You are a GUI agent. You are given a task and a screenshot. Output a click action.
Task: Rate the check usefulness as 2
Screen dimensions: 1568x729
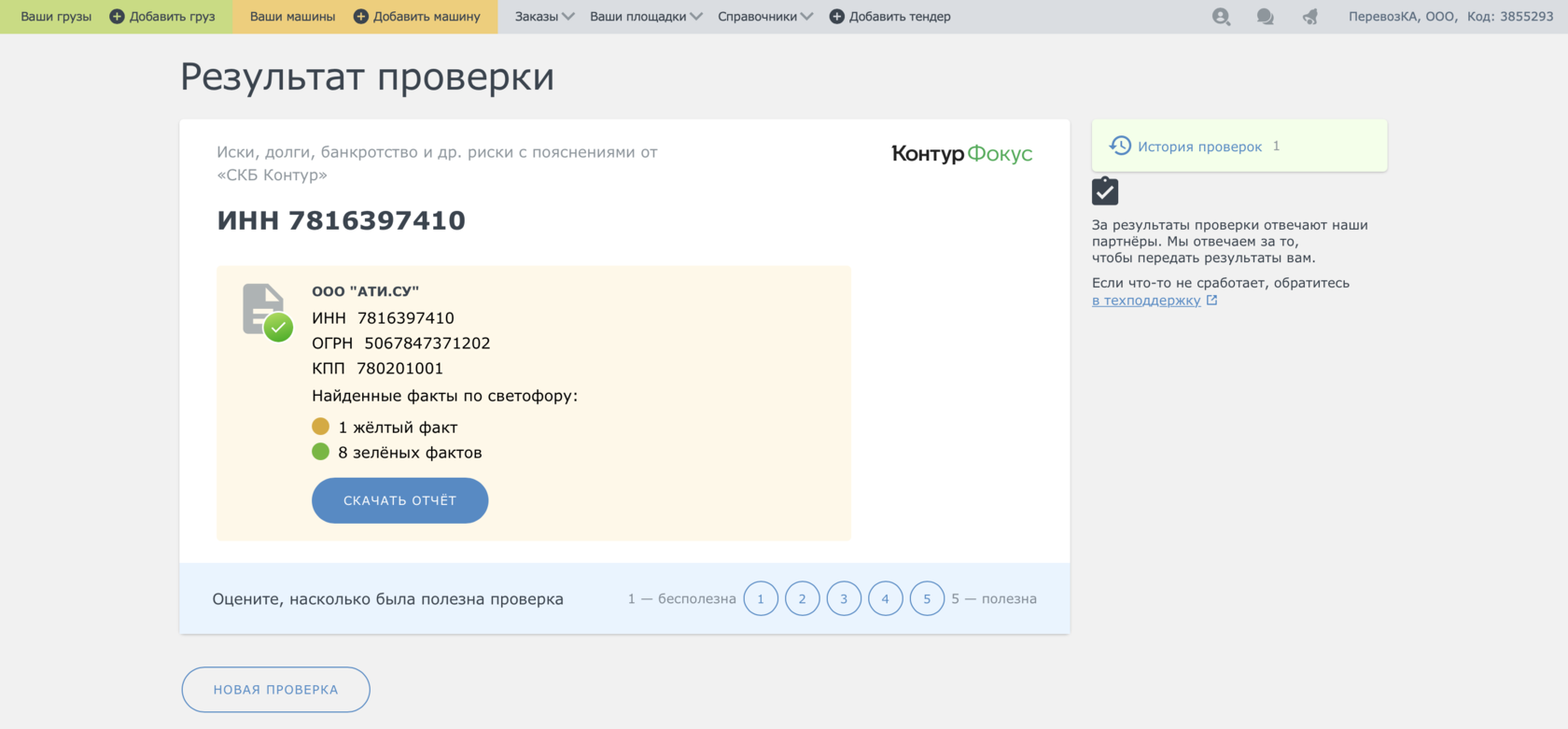tap(803, 598)
